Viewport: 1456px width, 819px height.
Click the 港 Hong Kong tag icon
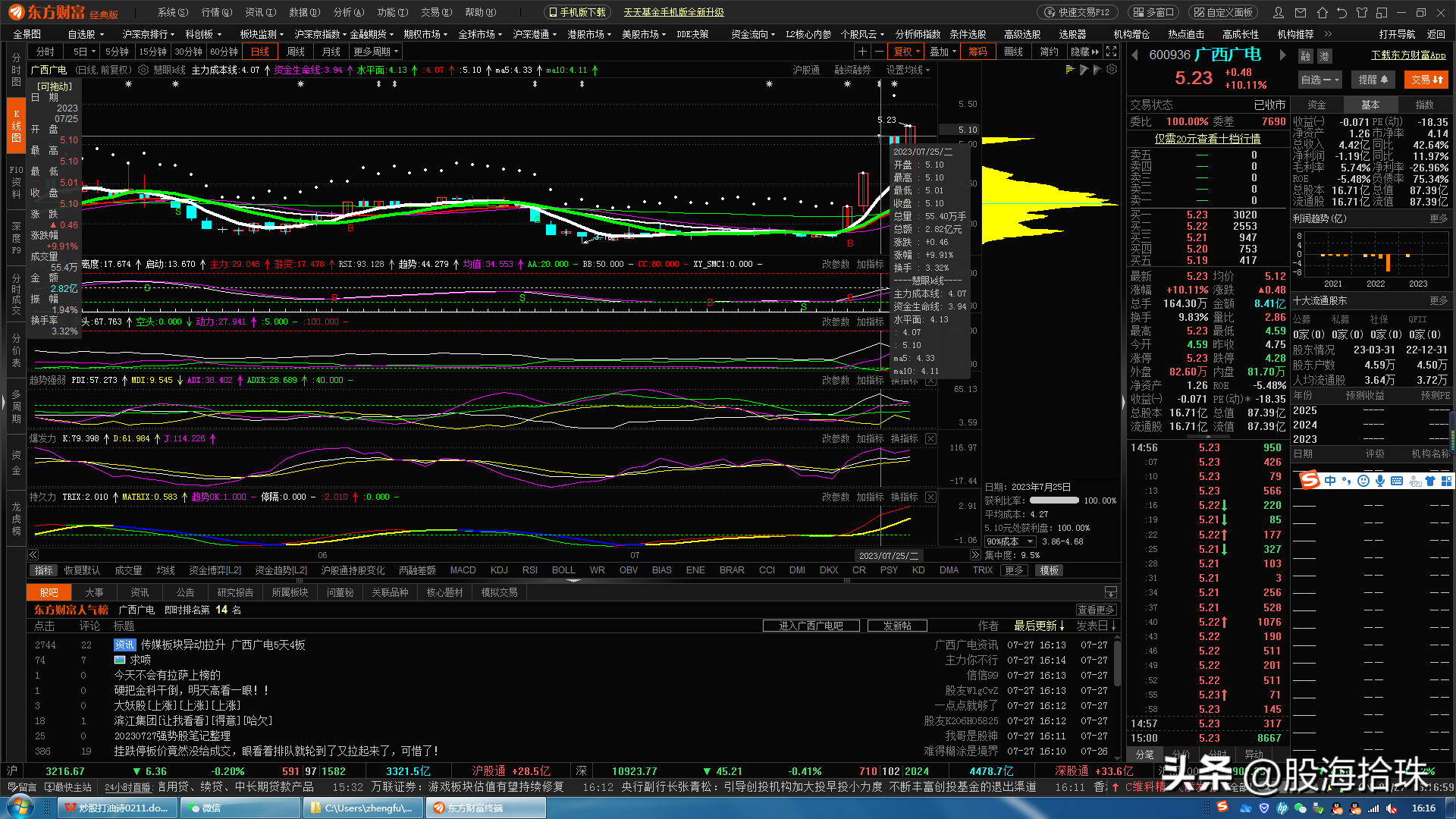[1324, 56]
